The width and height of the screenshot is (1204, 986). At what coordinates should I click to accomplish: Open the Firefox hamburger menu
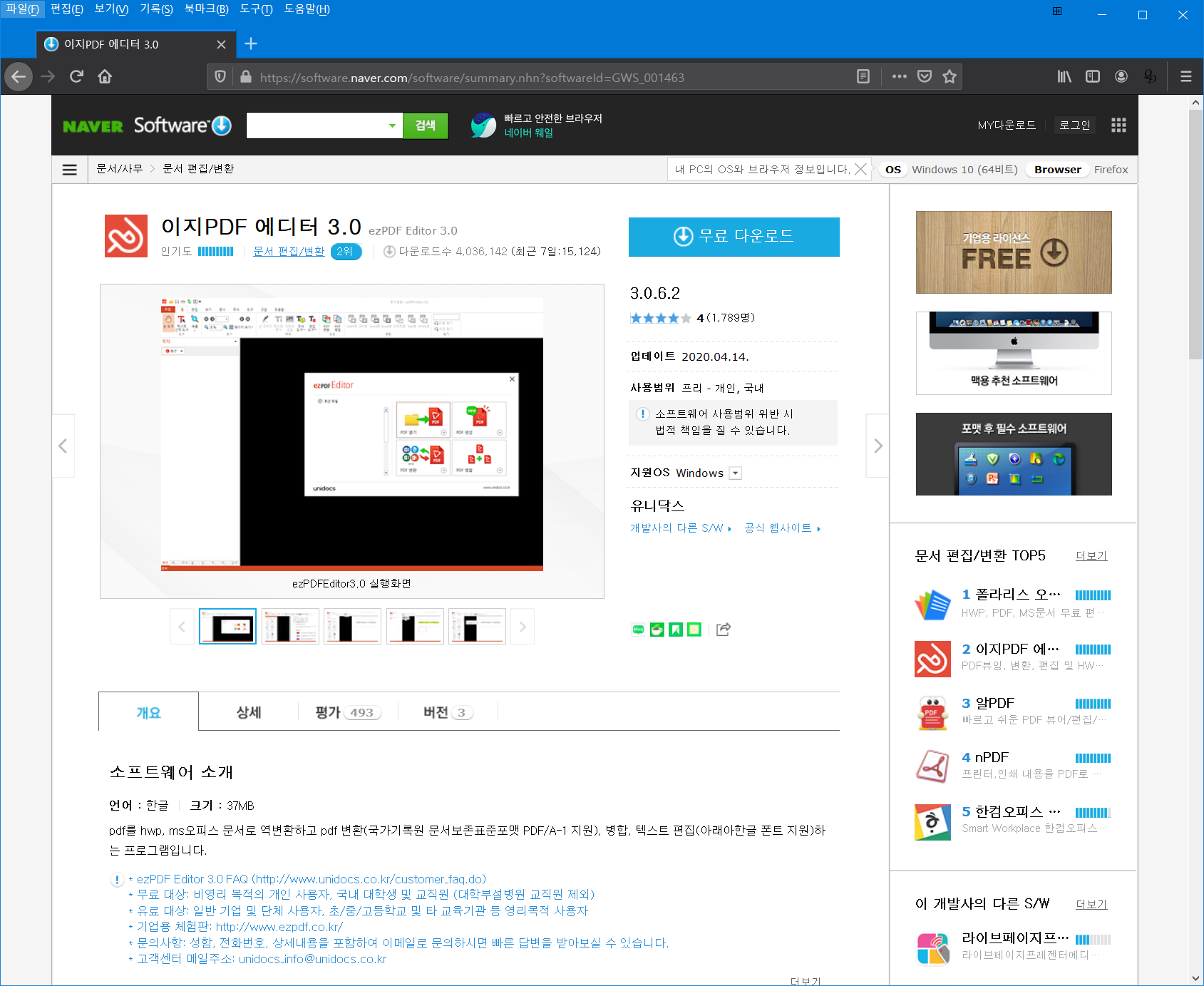(x=1186, y=77)
